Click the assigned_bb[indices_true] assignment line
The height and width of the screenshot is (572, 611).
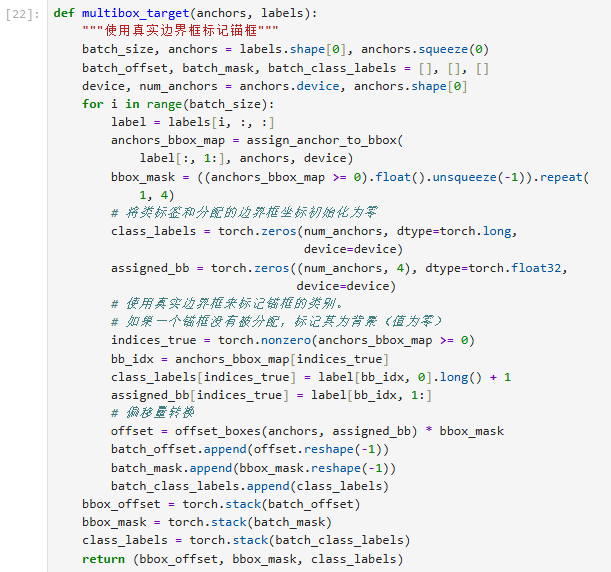point(271,395)
